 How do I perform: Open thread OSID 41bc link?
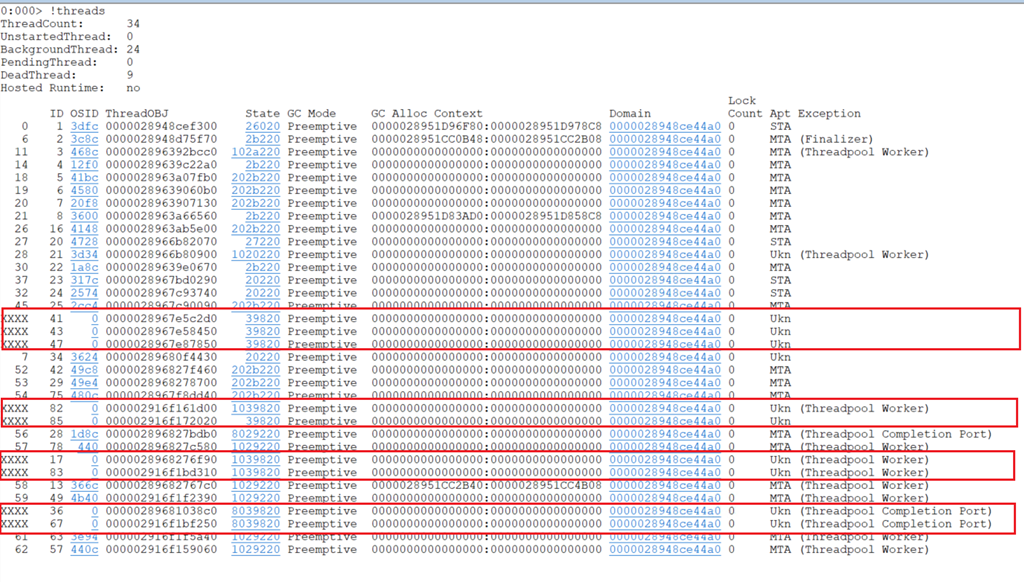tap(85, 178)
